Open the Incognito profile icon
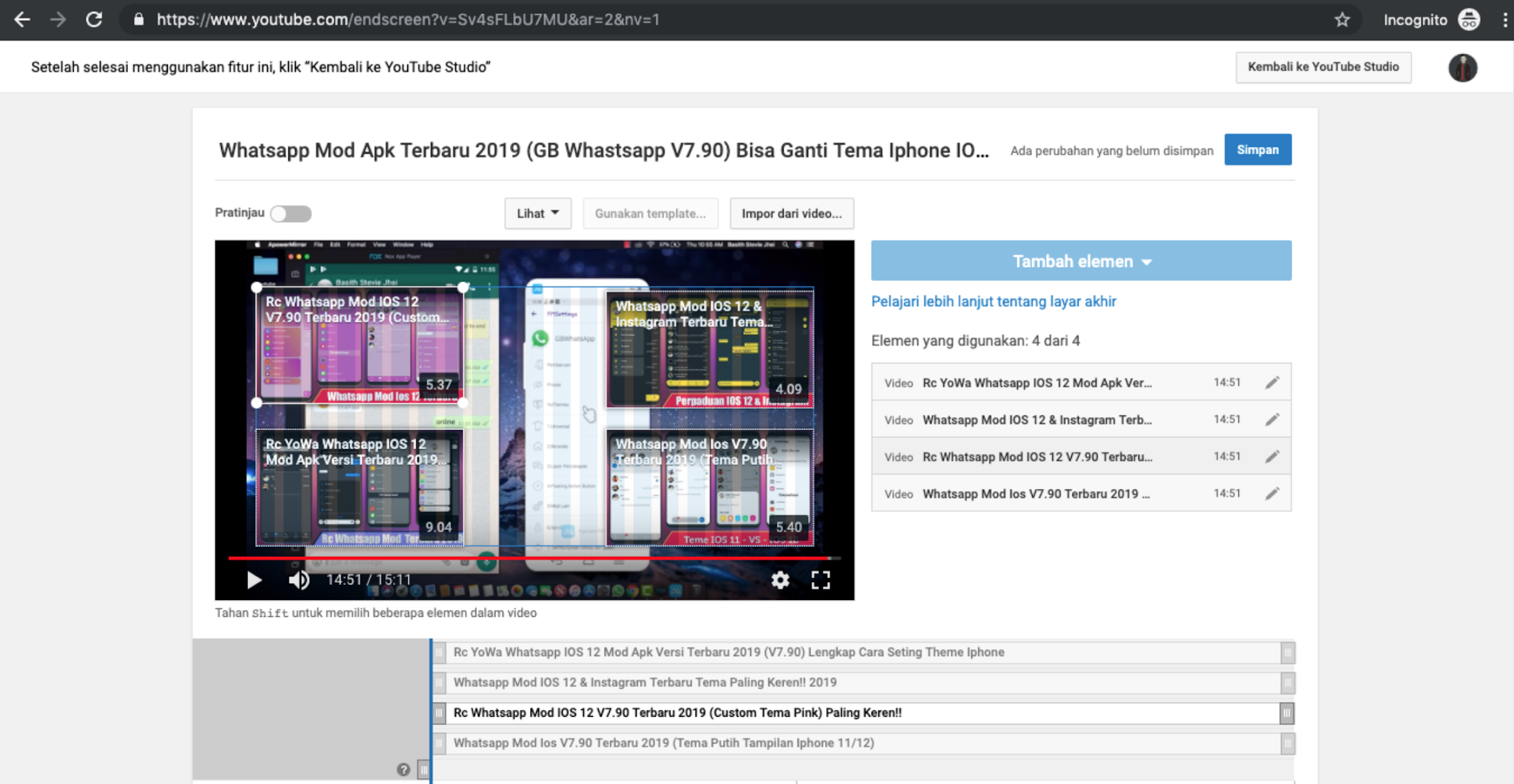This screenshot has width=1514, height=784. click(x=1468, y=20)
